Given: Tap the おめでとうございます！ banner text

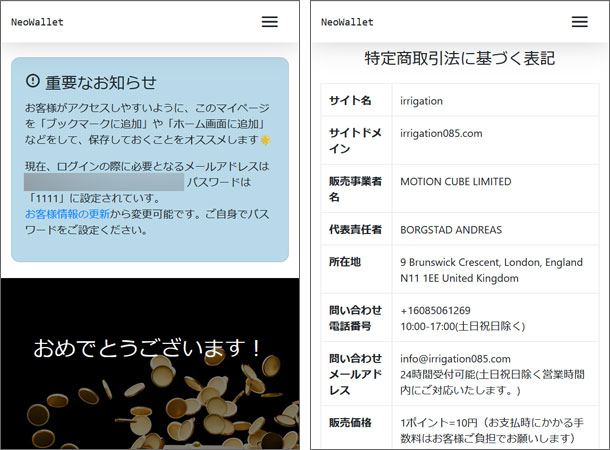Looking at the screenshot, I should [149, 348].
